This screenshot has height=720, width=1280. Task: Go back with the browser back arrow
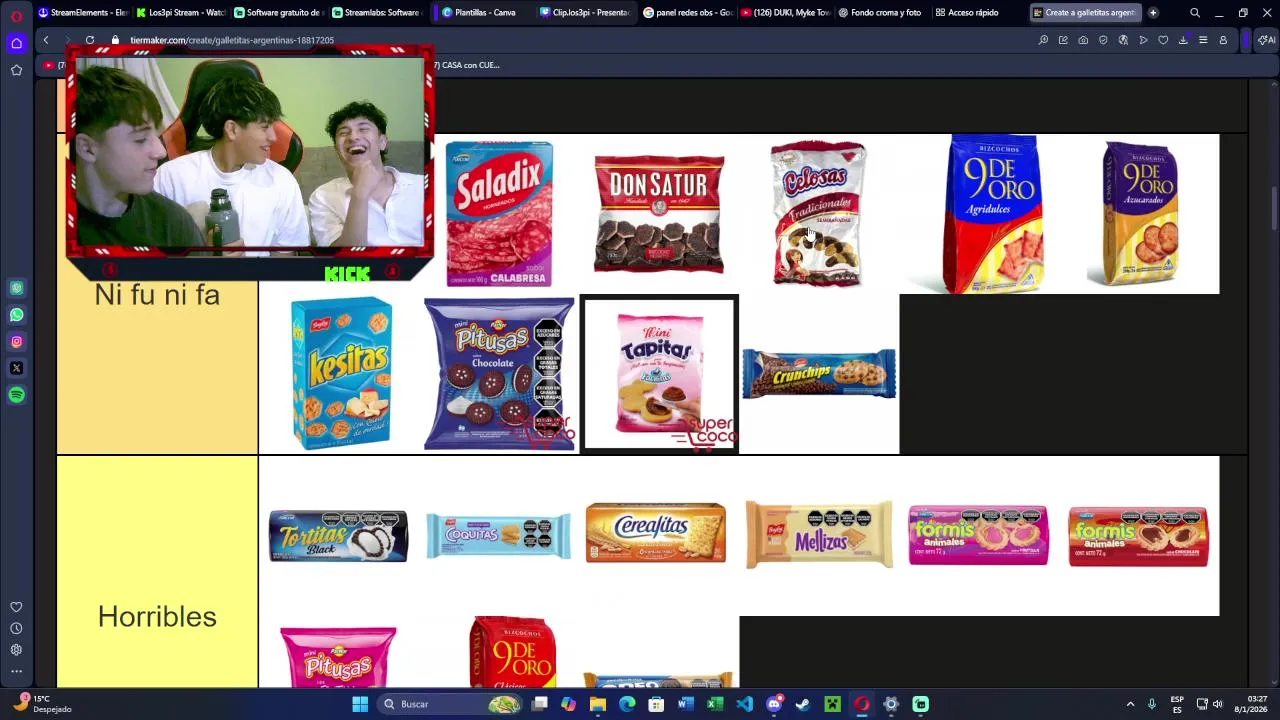point(46,40)
